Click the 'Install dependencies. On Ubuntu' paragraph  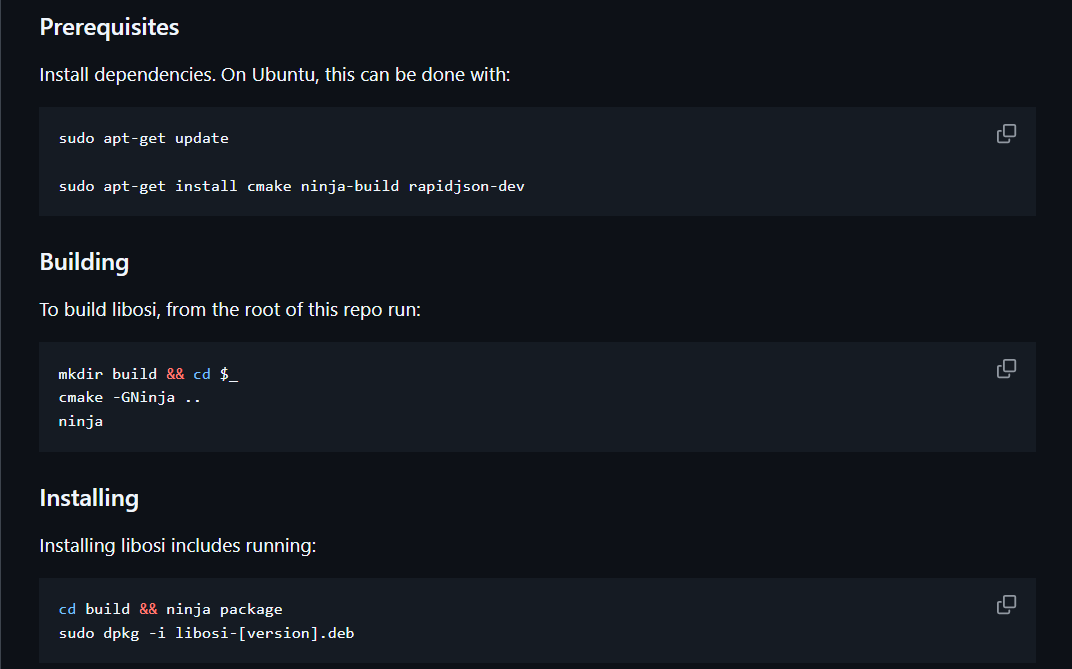coord(275,74)
